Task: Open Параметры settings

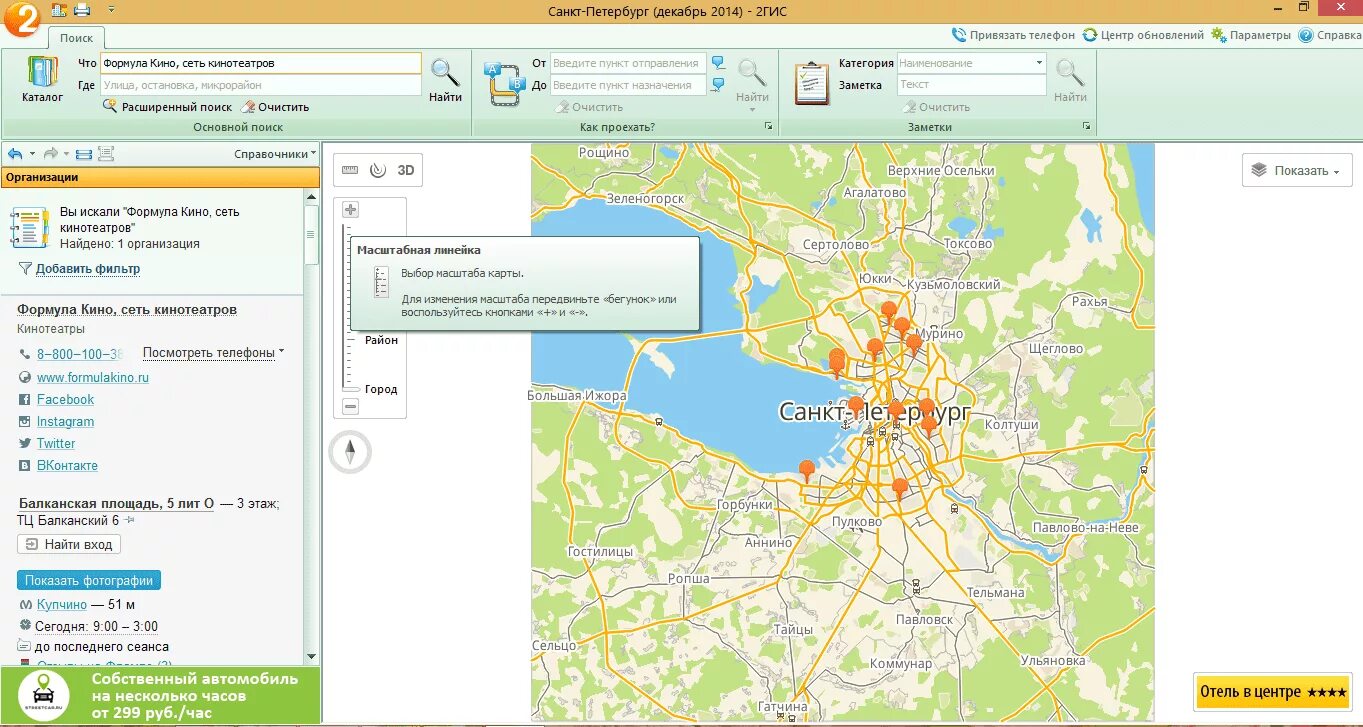Action: point(1251,35)
